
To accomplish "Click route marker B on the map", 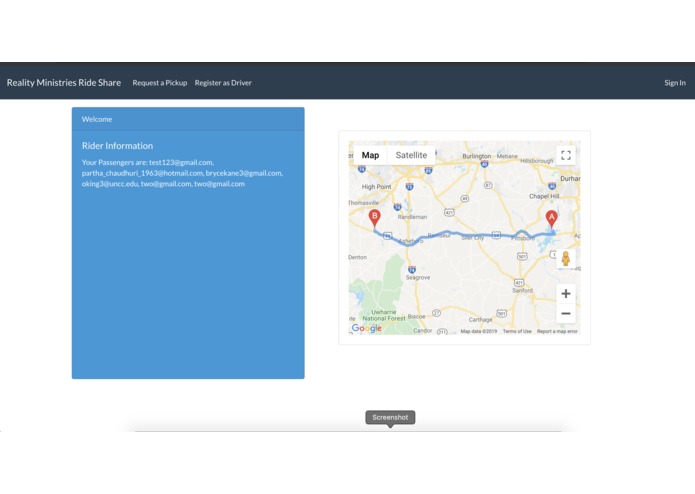I will (x=375, y=219).
